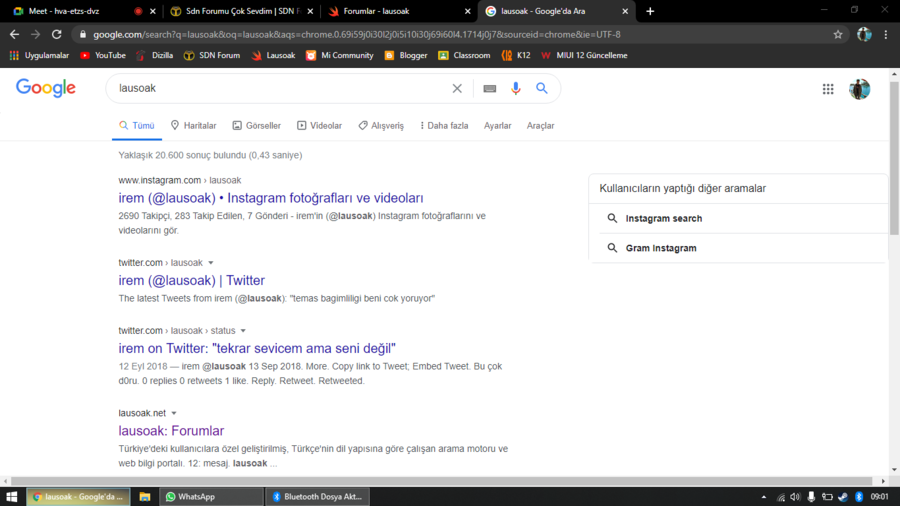Switch to WhatsApp taskbar window
Image resolution: width=900 pixels, height=506 pixels.
tap(210, 497)
